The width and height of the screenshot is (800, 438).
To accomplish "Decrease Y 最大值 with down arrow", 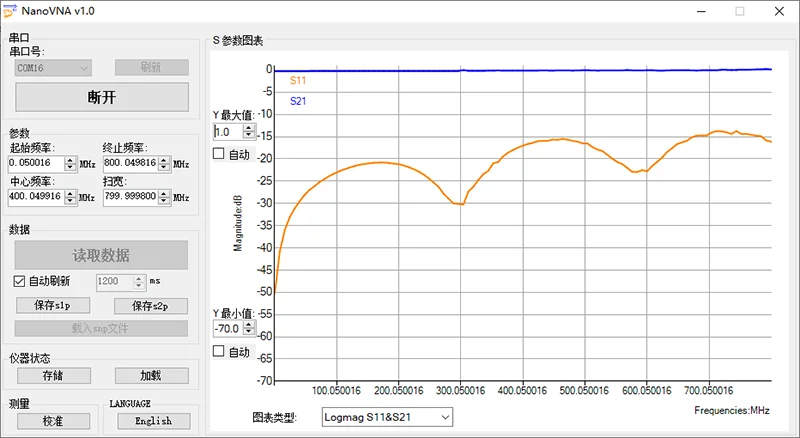I will tap(249, 135).
